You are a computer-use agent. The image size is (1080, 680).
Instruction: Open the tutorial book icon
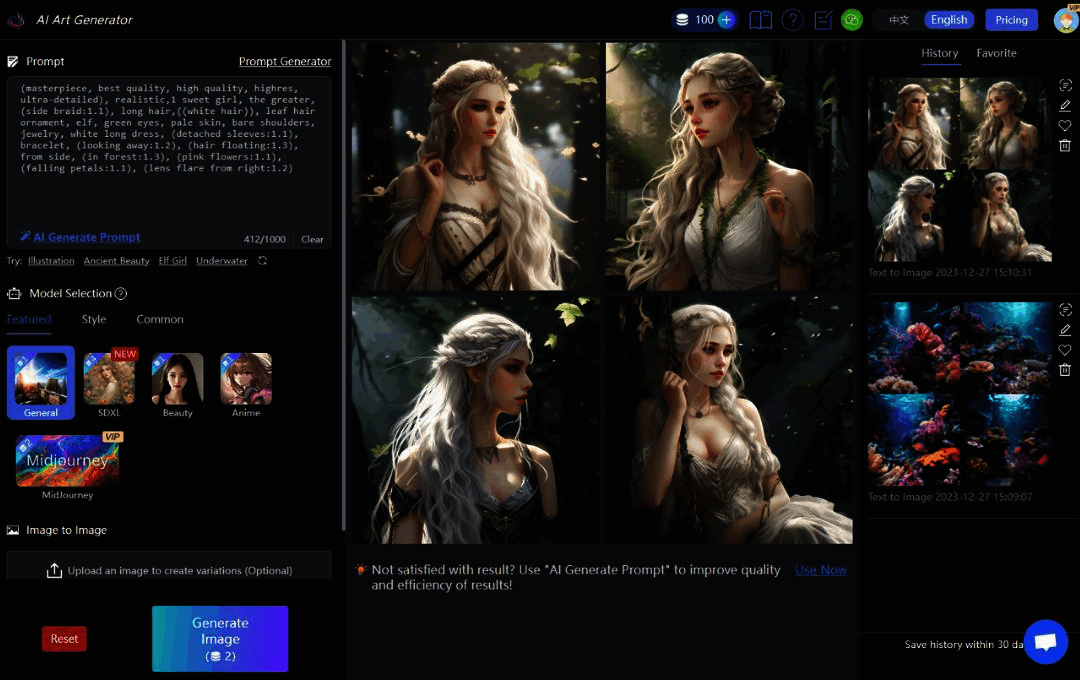click(x=760, y=20)
